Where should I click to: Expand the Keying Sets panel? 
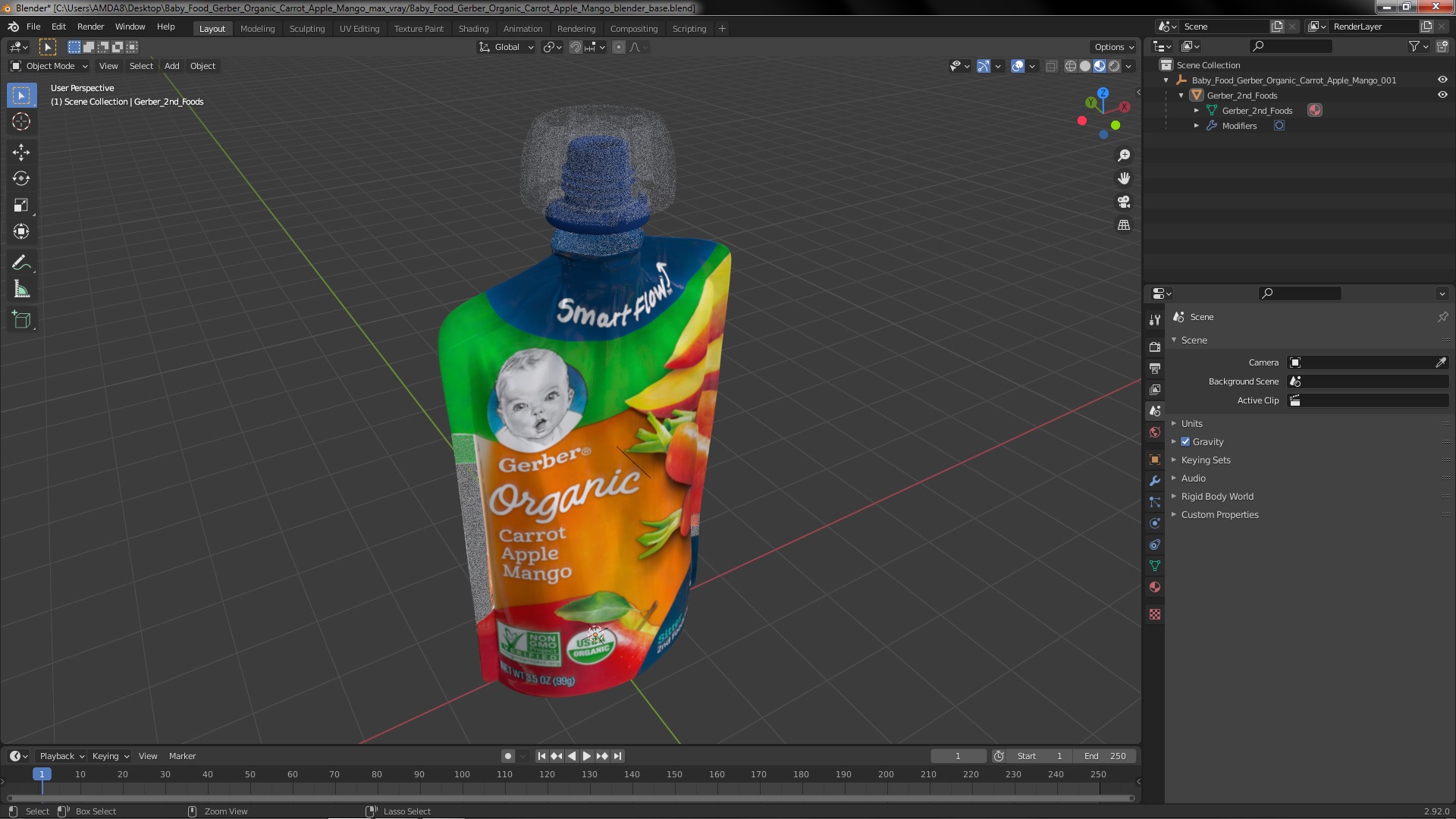(1205, 460)
